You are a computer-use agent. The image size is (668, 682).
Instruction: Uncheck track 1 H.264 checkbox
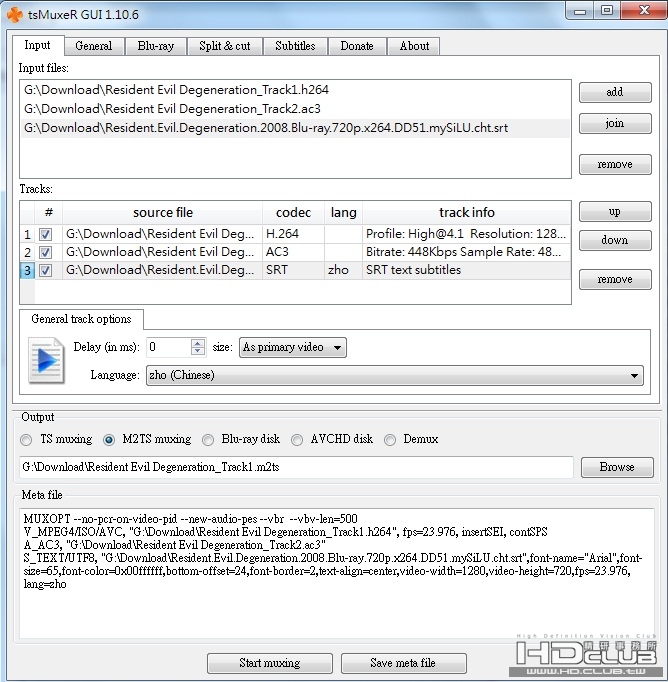45,234
